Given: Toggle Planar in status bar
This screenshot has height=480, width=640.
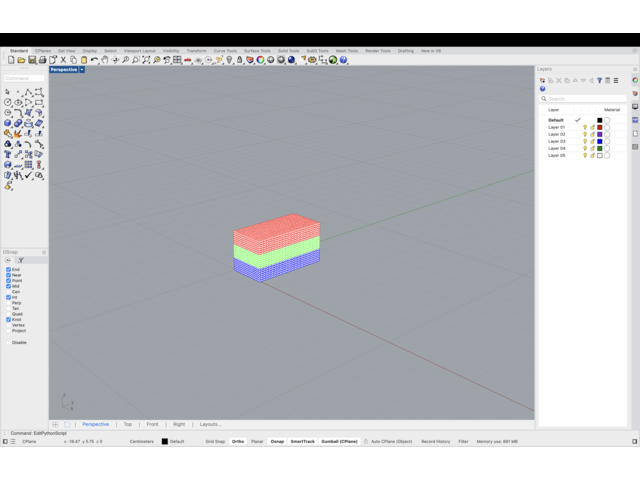Looking at the screenshot, I should 257,442.
